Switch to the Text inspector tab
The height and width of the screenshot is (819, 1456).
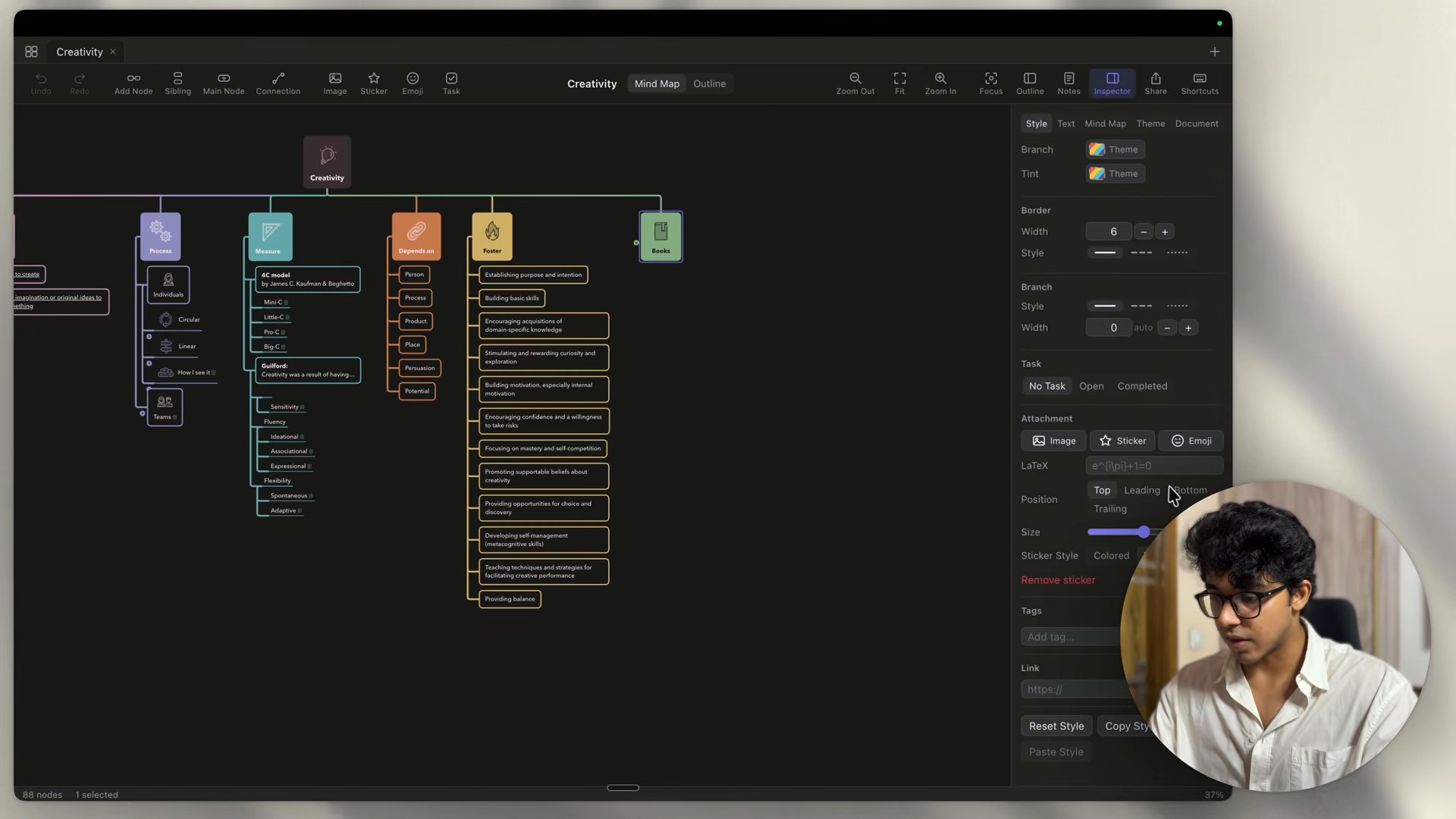click(x=1065, y=124)
